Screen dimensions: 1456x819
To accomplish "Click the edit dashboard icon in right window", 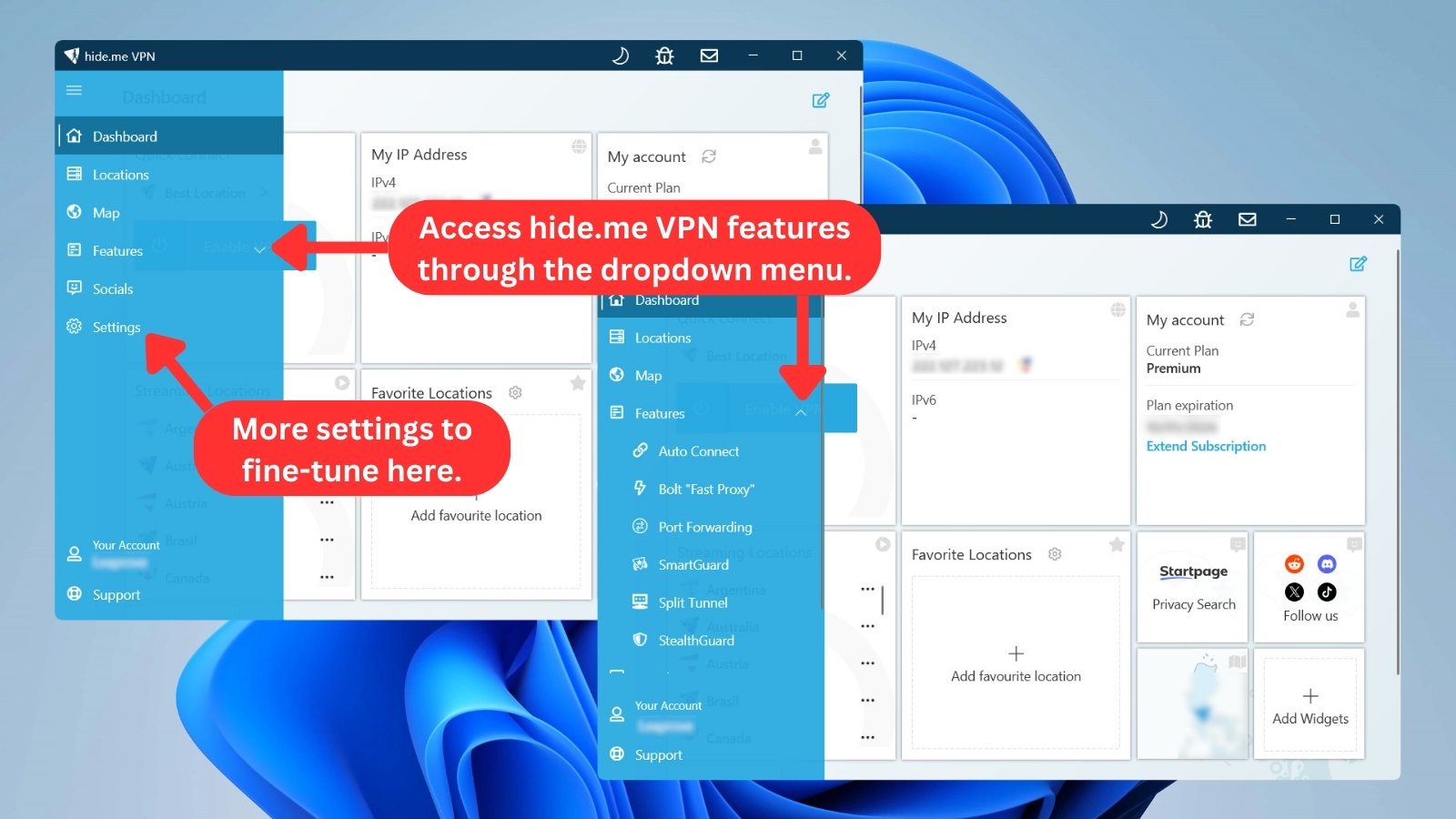I will click(x=1359, y=264).
